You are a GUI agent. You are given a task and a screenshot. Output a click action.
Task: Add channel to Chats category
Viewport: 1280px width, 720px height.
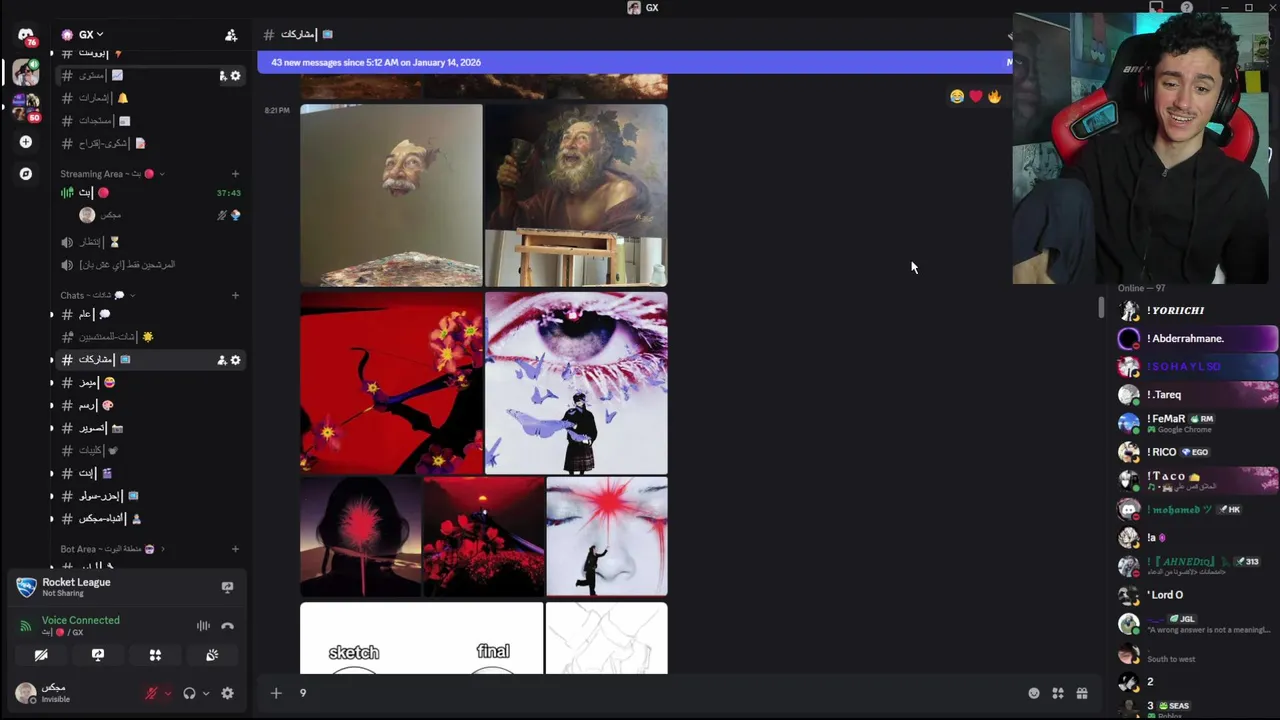pyautogui.click(x=235, y=295)
